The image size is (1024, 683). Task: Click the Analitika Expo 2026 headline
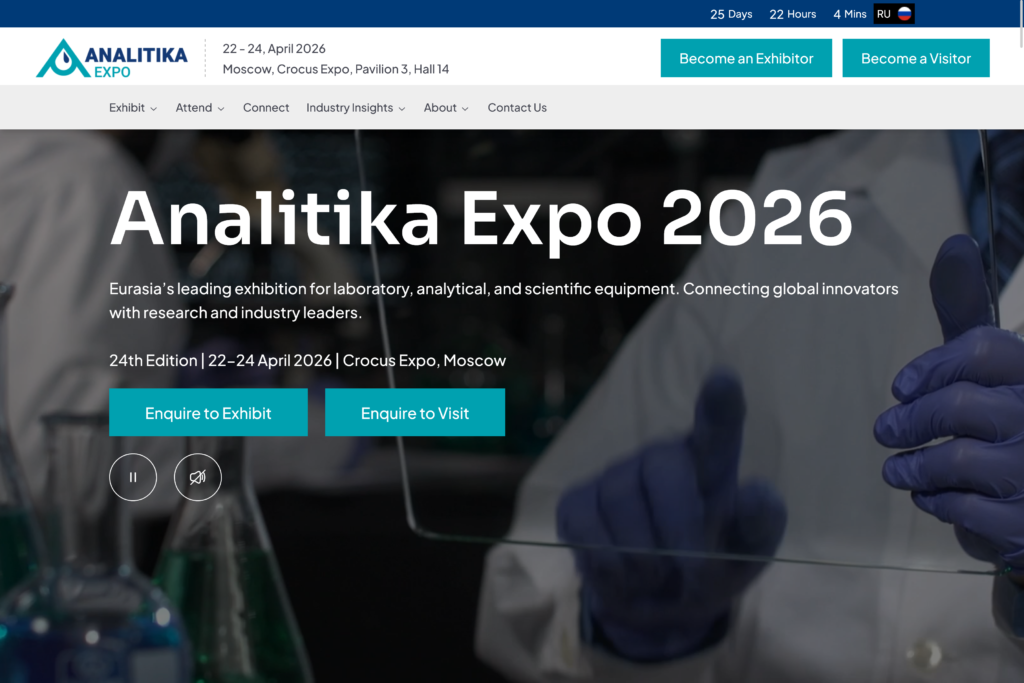tap(481, 218)
